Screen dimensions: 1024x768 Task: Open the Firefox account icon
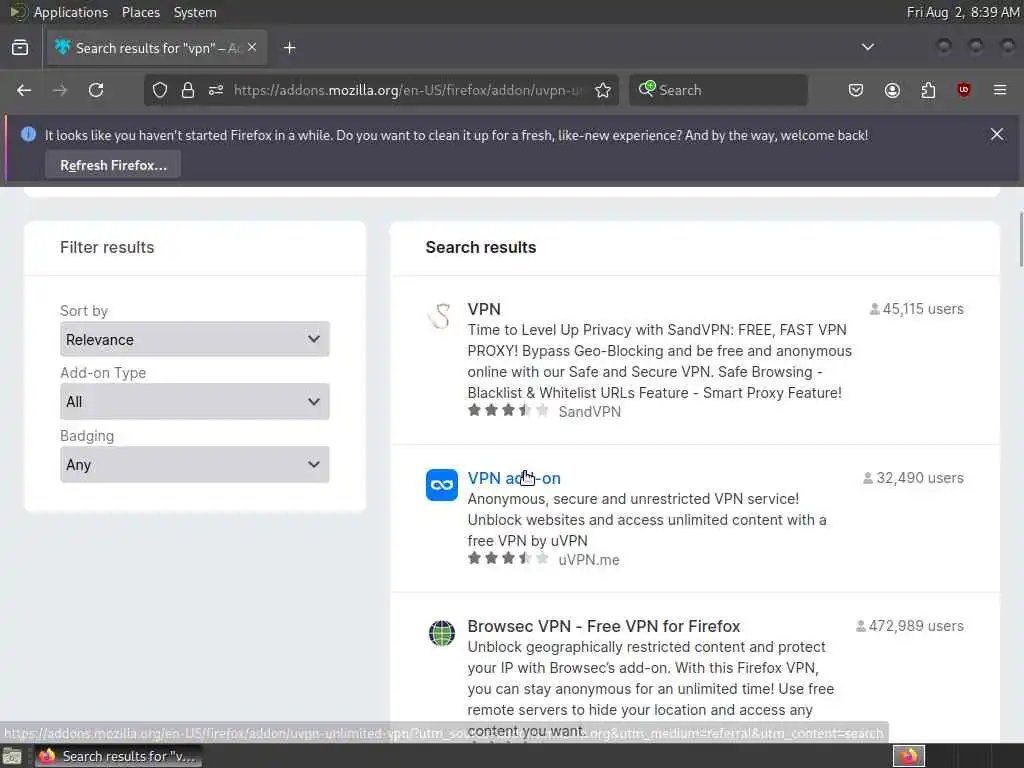pyautogui.click(x=892, y=90)
